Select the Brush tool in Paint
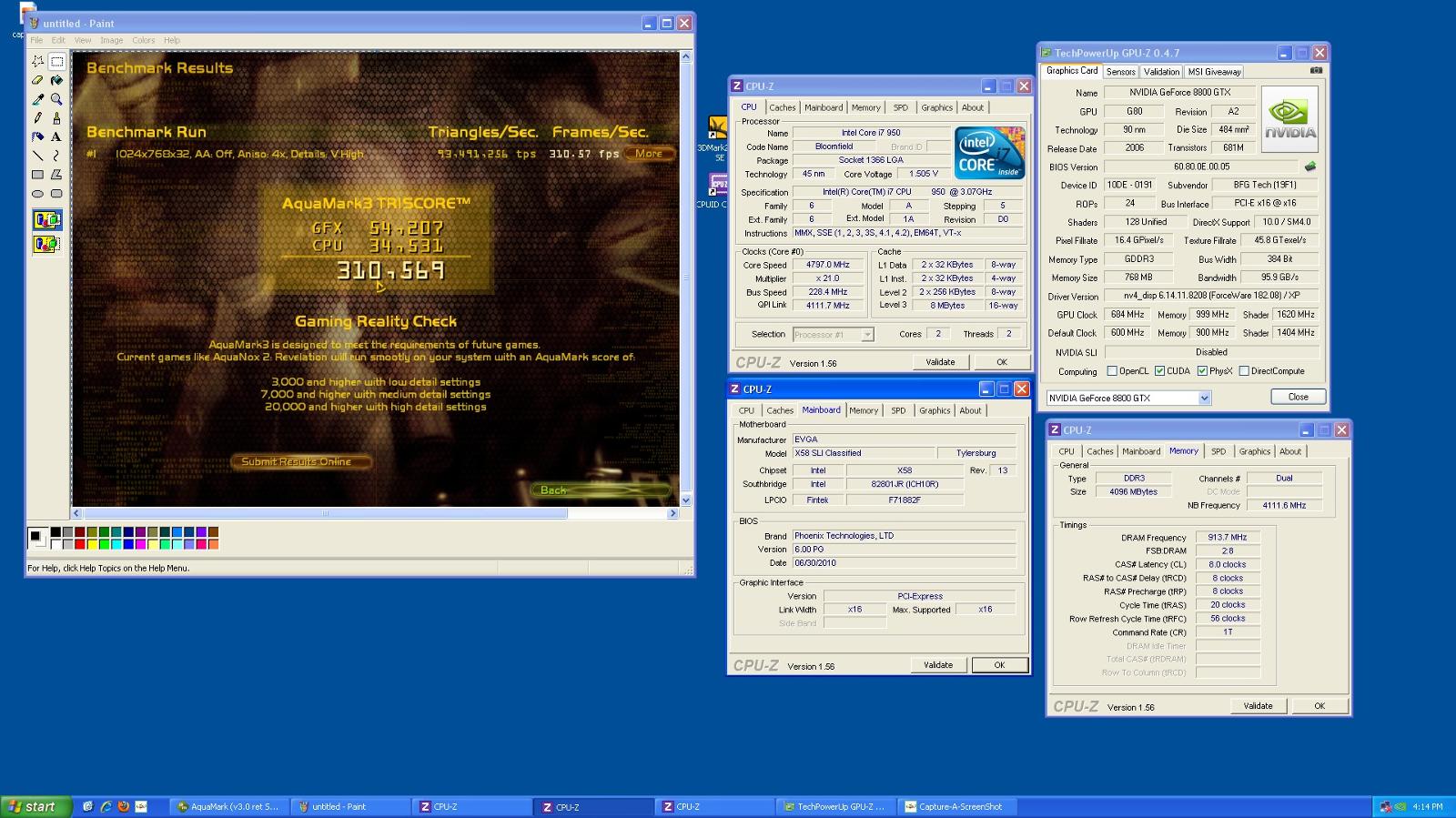Screen dimensions: 1456x818 click(x=56, y=117)
